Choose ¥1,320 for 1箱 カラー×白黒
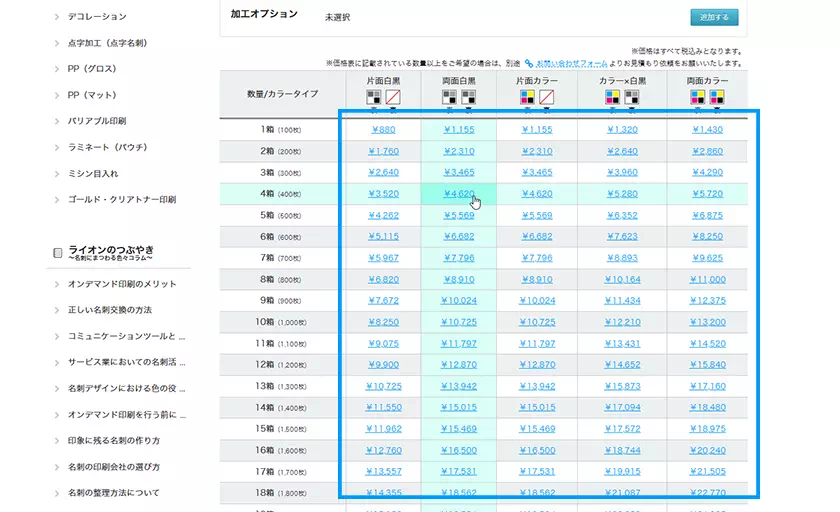 tap(622, 130)
